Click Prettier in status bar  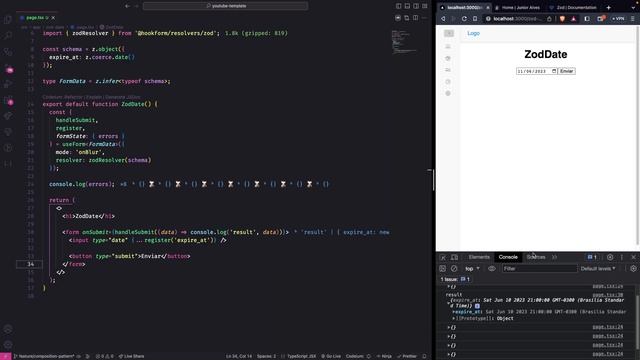click(x=407, y=356)
